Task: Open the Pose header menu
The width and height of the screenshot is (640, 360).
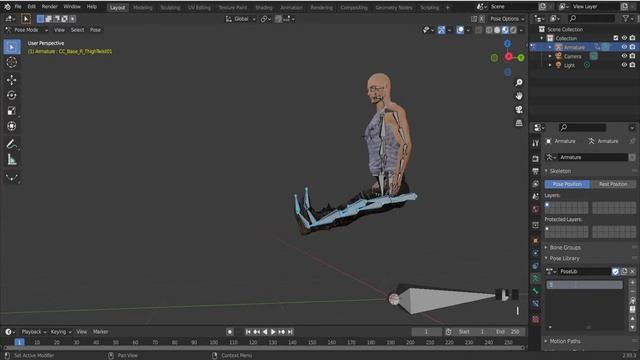Action: point(95,30)
